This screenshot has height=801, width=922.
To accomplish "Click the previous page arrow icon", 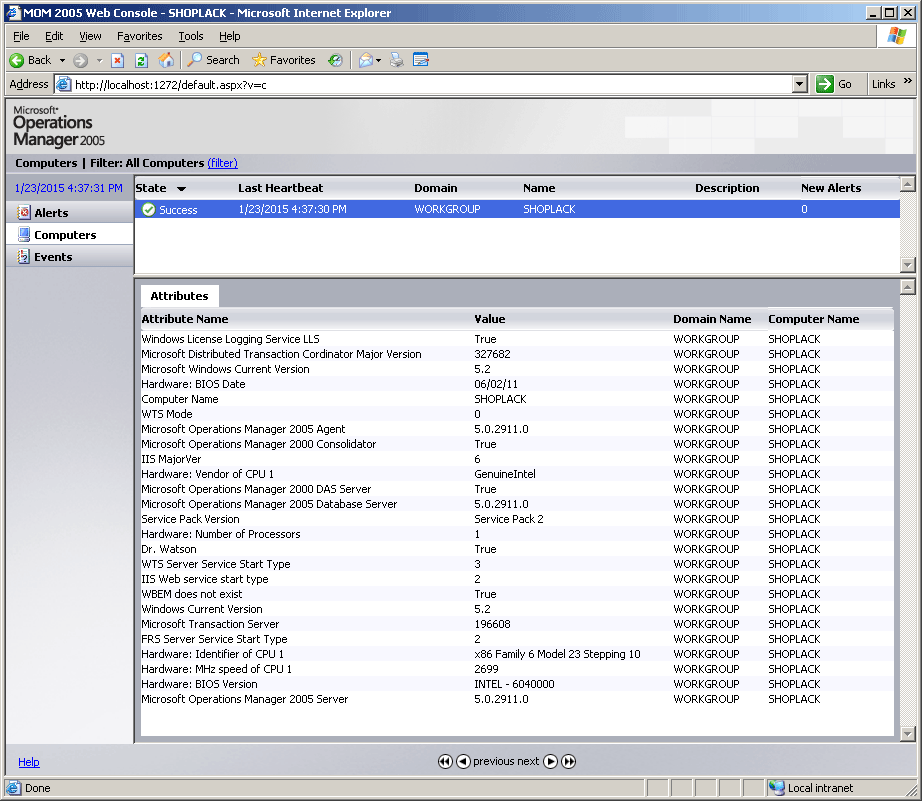I will (463, 762).
